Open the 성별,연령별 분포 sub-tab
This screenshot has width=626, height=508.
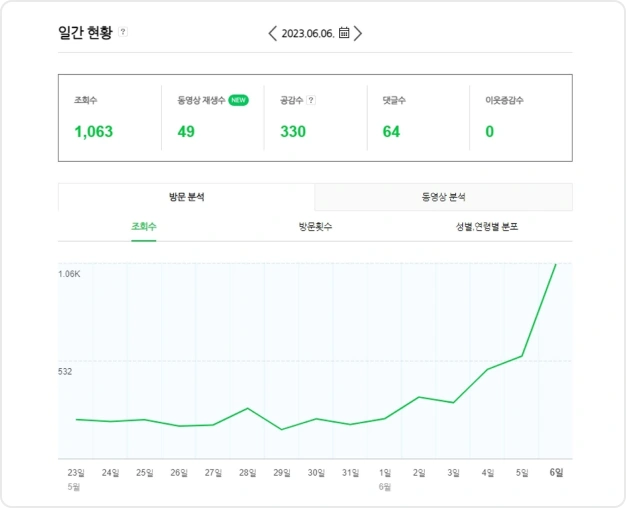tap(487, 227)
